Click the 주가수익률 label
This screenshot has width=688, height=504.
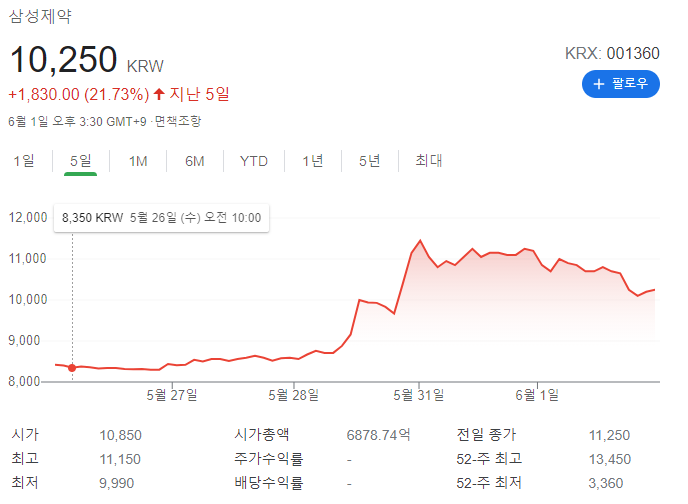(x=269, y=459)
